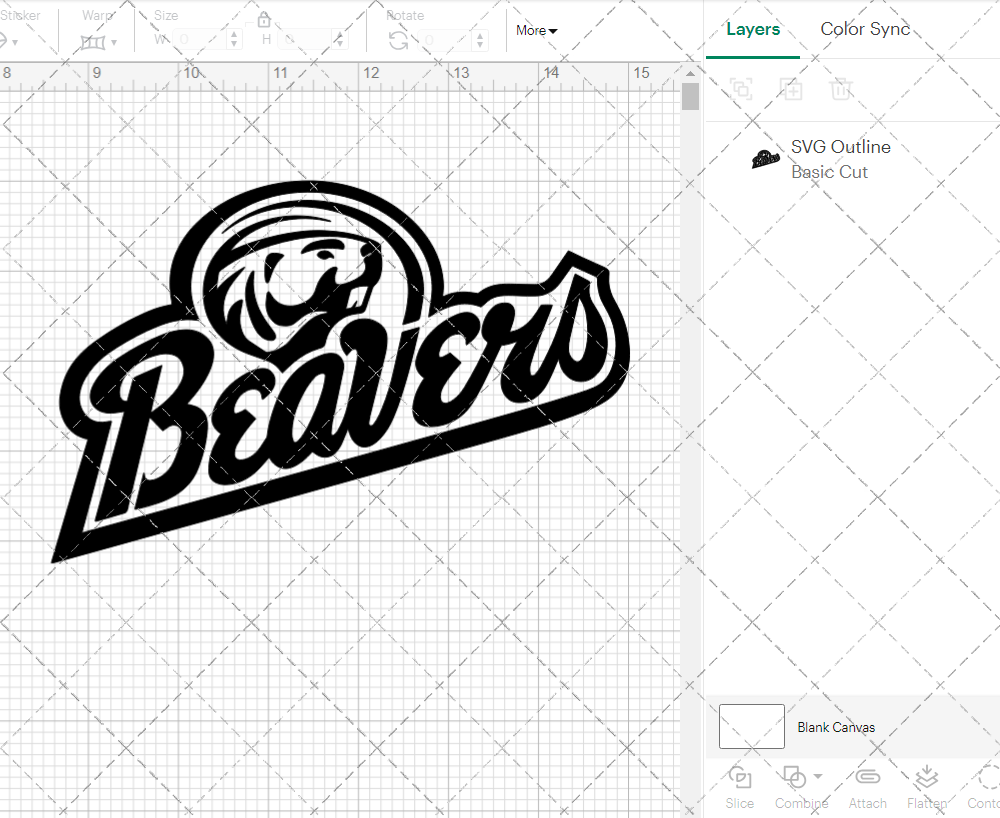Image resolution: width=1000 pixels, height=818 pixels.
Task: Click the delete layer icon in Layers panel
Action: pyautogui.click(x=841, y=90)
